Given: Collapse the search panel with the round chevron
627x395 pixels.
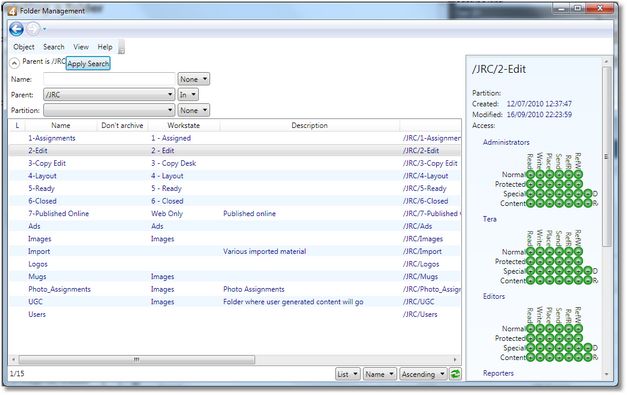Looking at the screenshot, I should pyautogui.click(x=14, y=63).
